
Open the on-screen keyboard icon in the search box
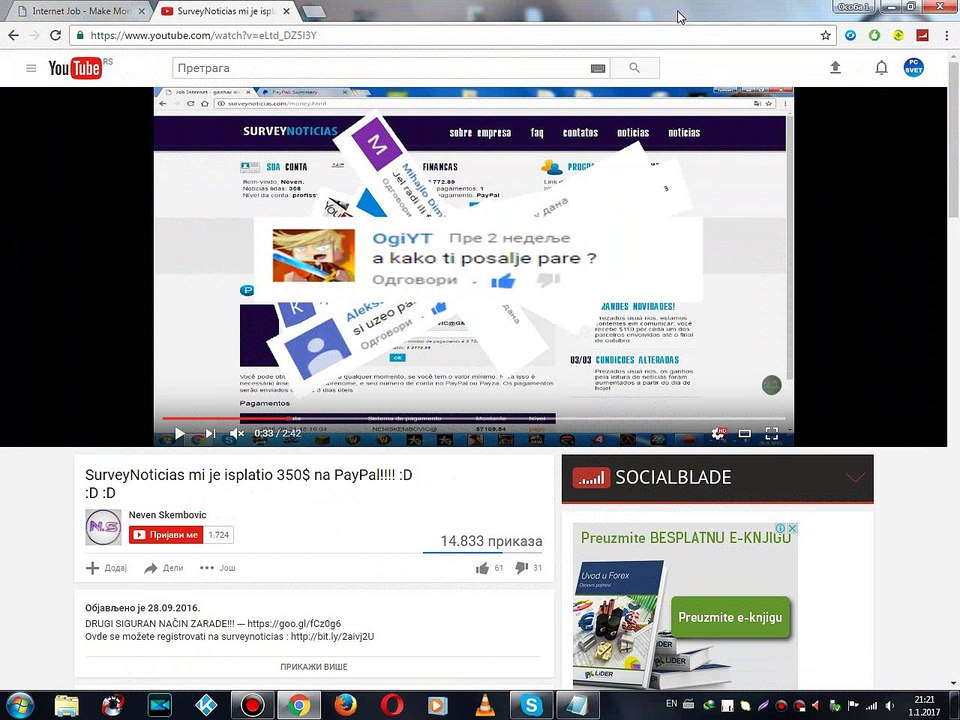pos(598,68)
